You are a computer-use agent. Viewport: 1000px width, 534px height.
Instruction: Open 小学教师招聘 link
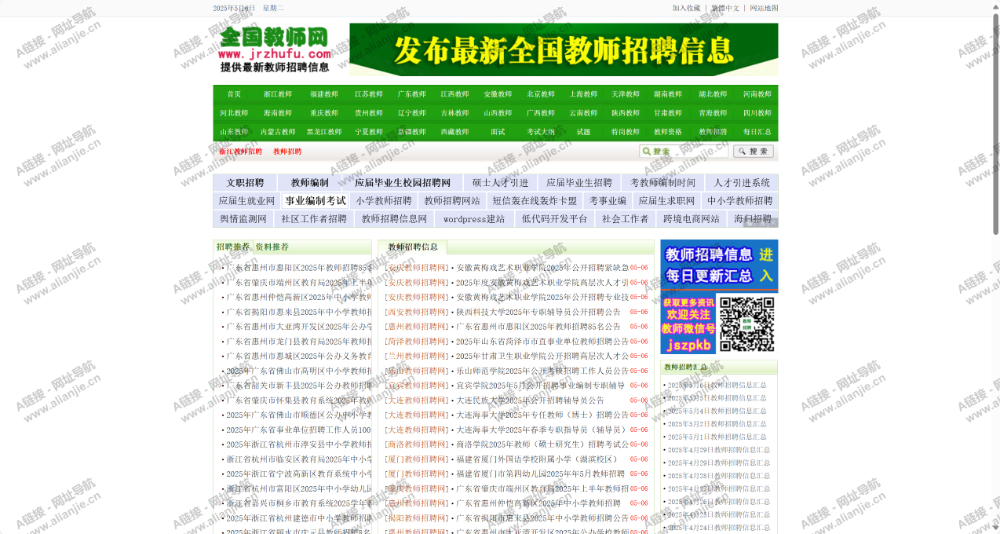384,201
